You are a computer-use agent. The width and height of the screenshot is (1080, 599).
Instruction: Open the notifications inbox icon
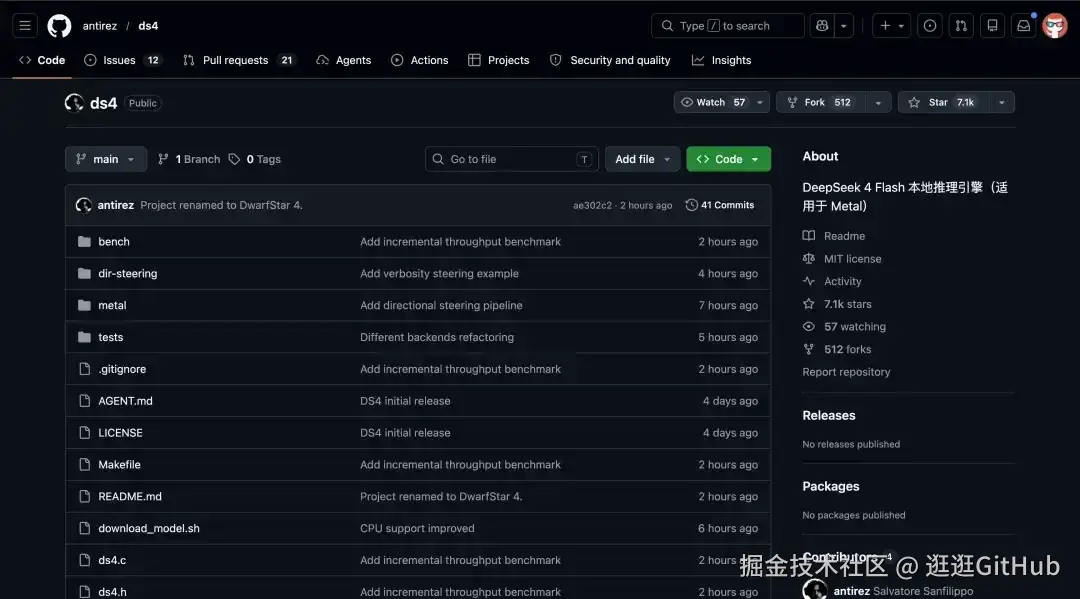click(1024, 25)
